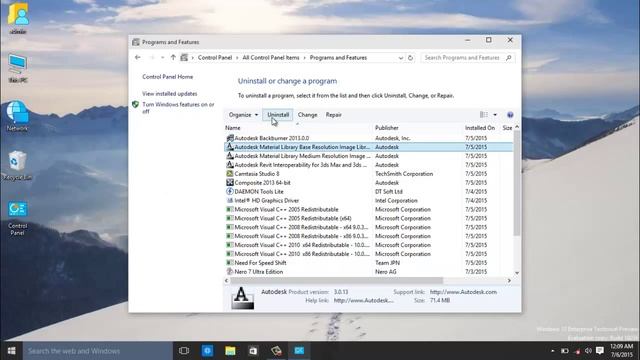Open the Action Center notifications icon

point(600,351)
